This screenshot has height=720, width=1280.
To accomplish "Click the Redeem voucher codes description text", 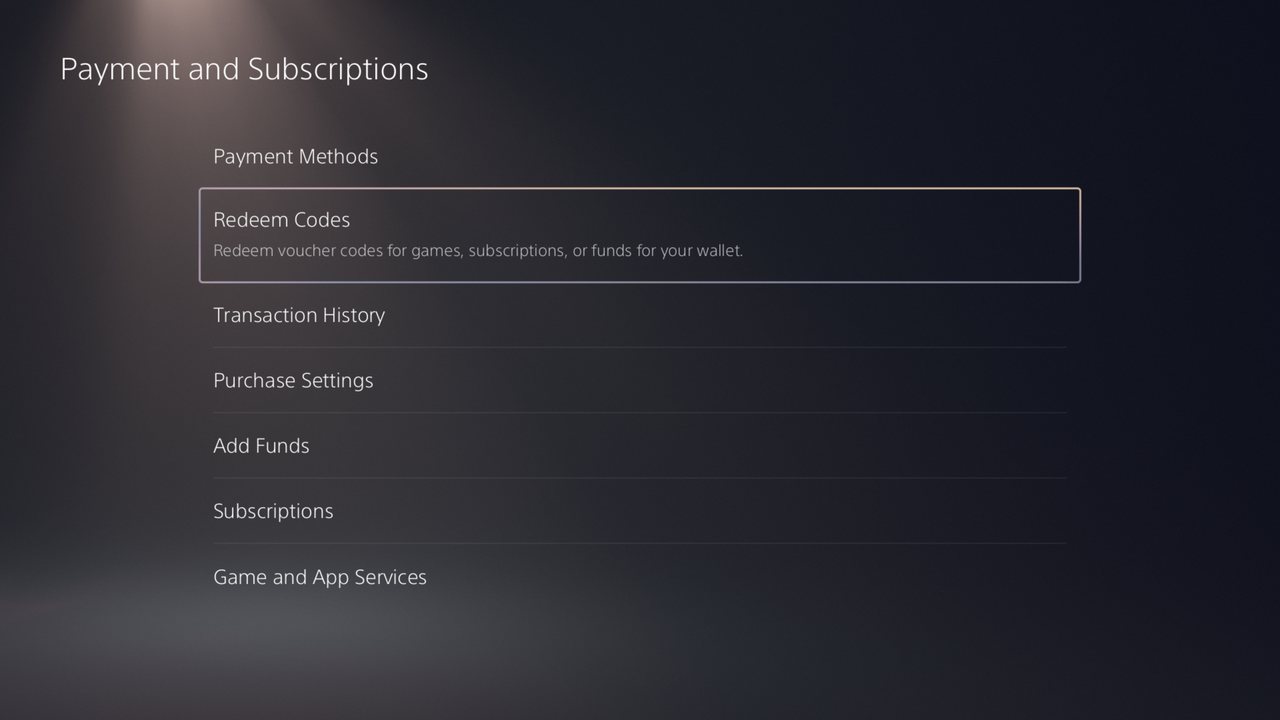I will pos(478,251).
